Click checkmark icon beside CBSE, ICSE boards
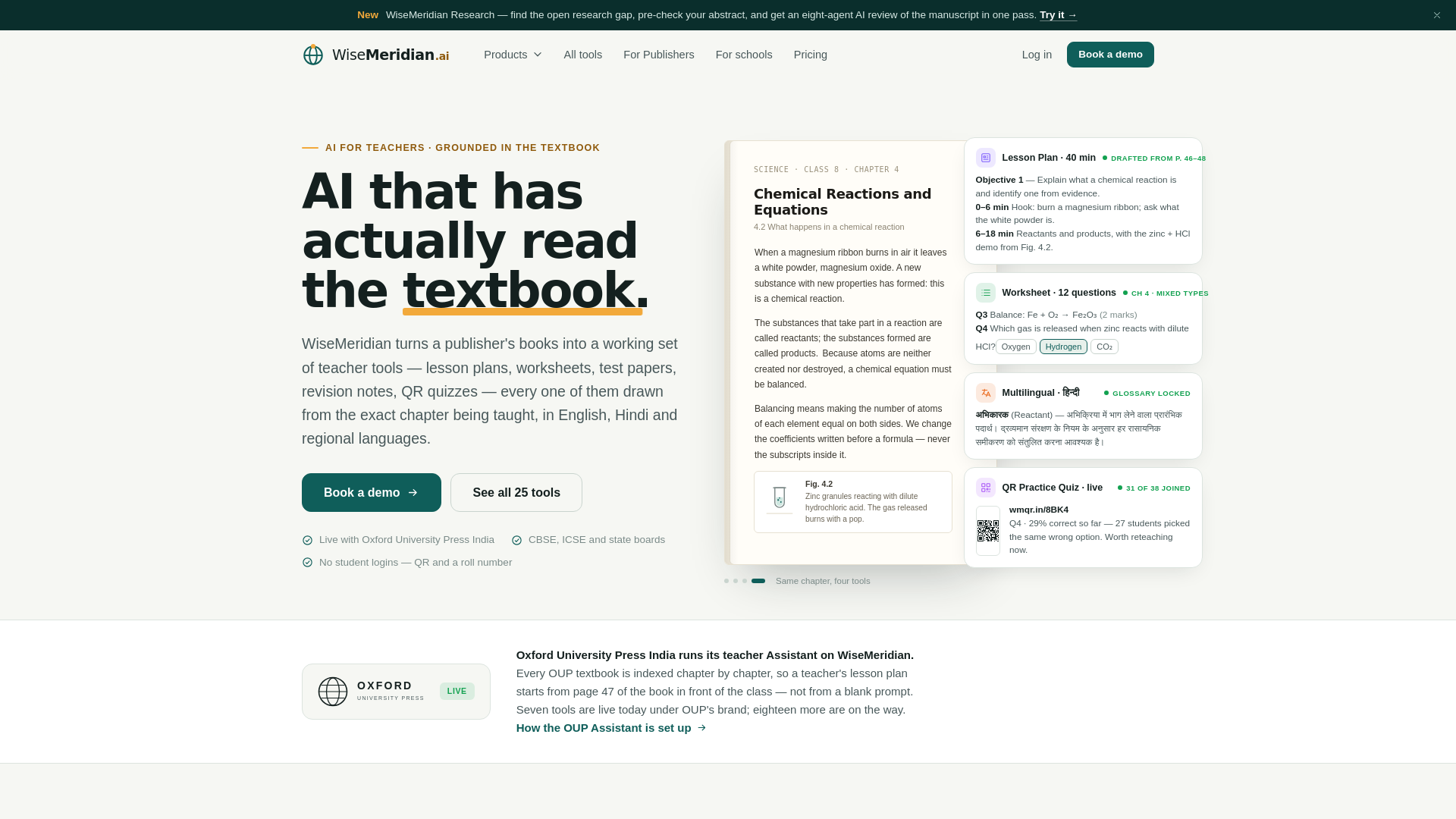This screenshot has height=819, width=1456. click(516, 541)
